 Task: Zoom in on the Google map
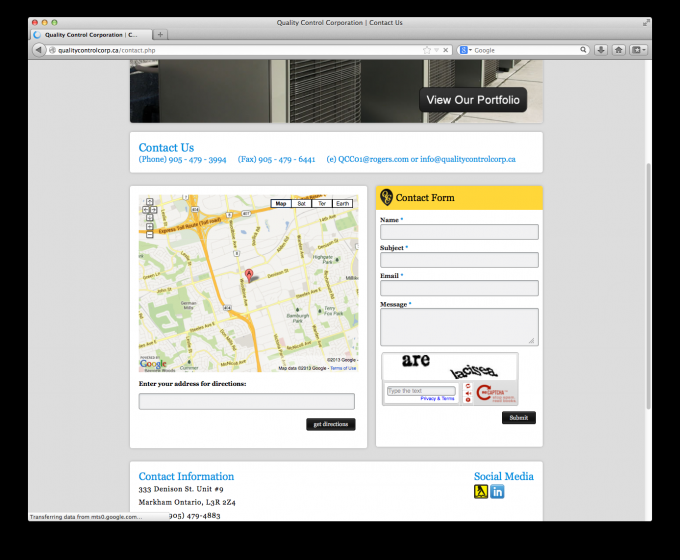click(x=149, y=226)
